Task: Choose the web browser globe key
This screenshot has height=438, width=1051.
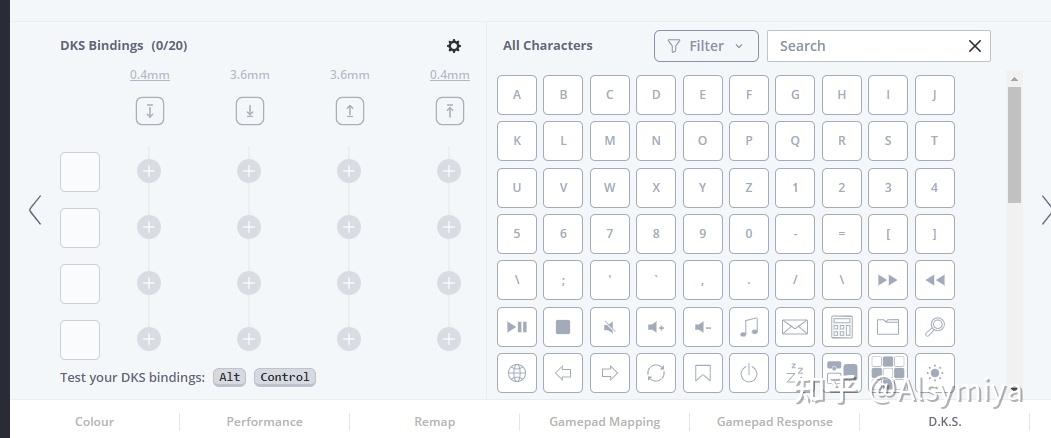Action: 517,373
